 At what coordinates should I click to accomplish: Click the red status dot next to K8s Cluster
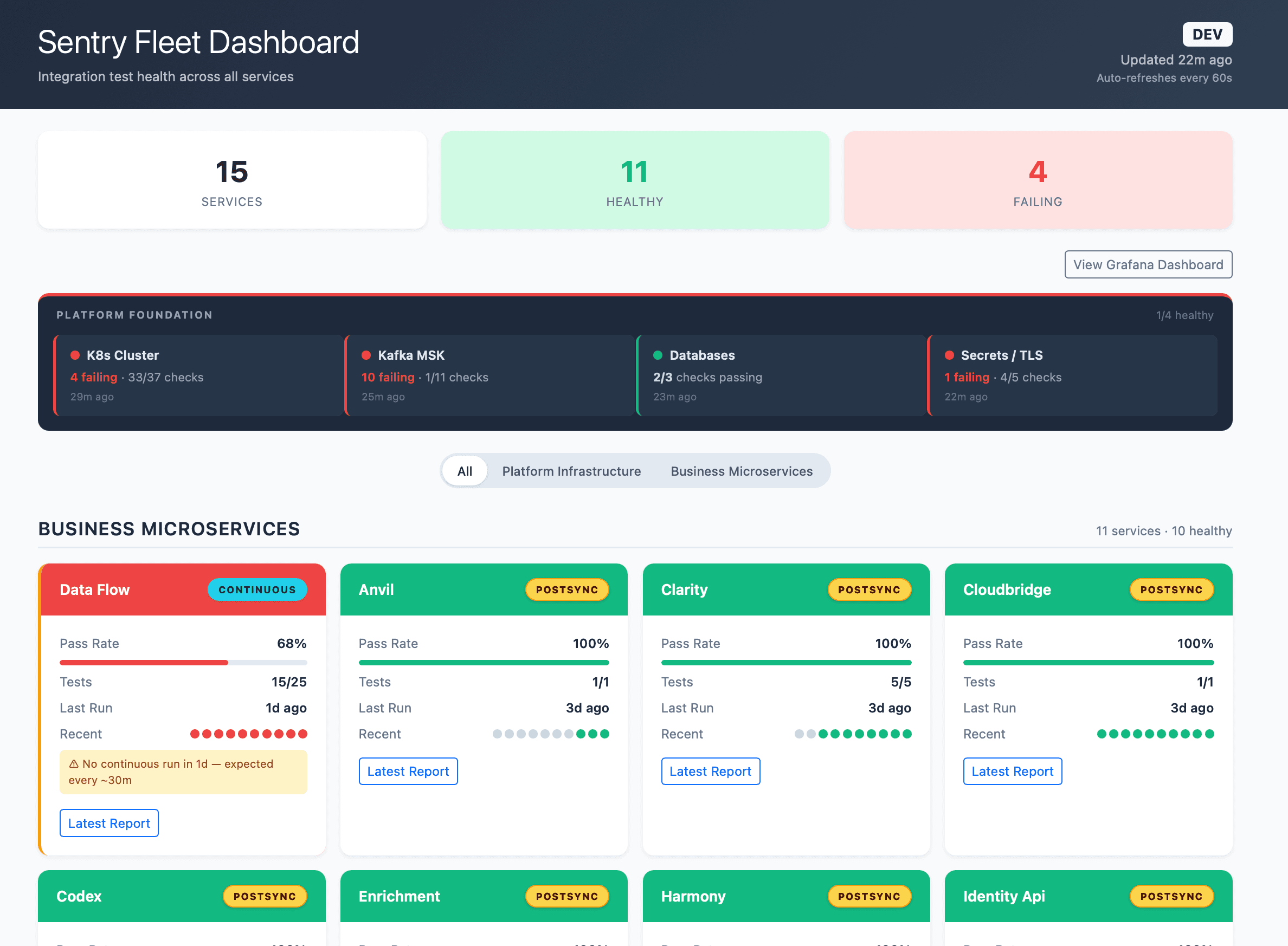[x=74, y=355]
